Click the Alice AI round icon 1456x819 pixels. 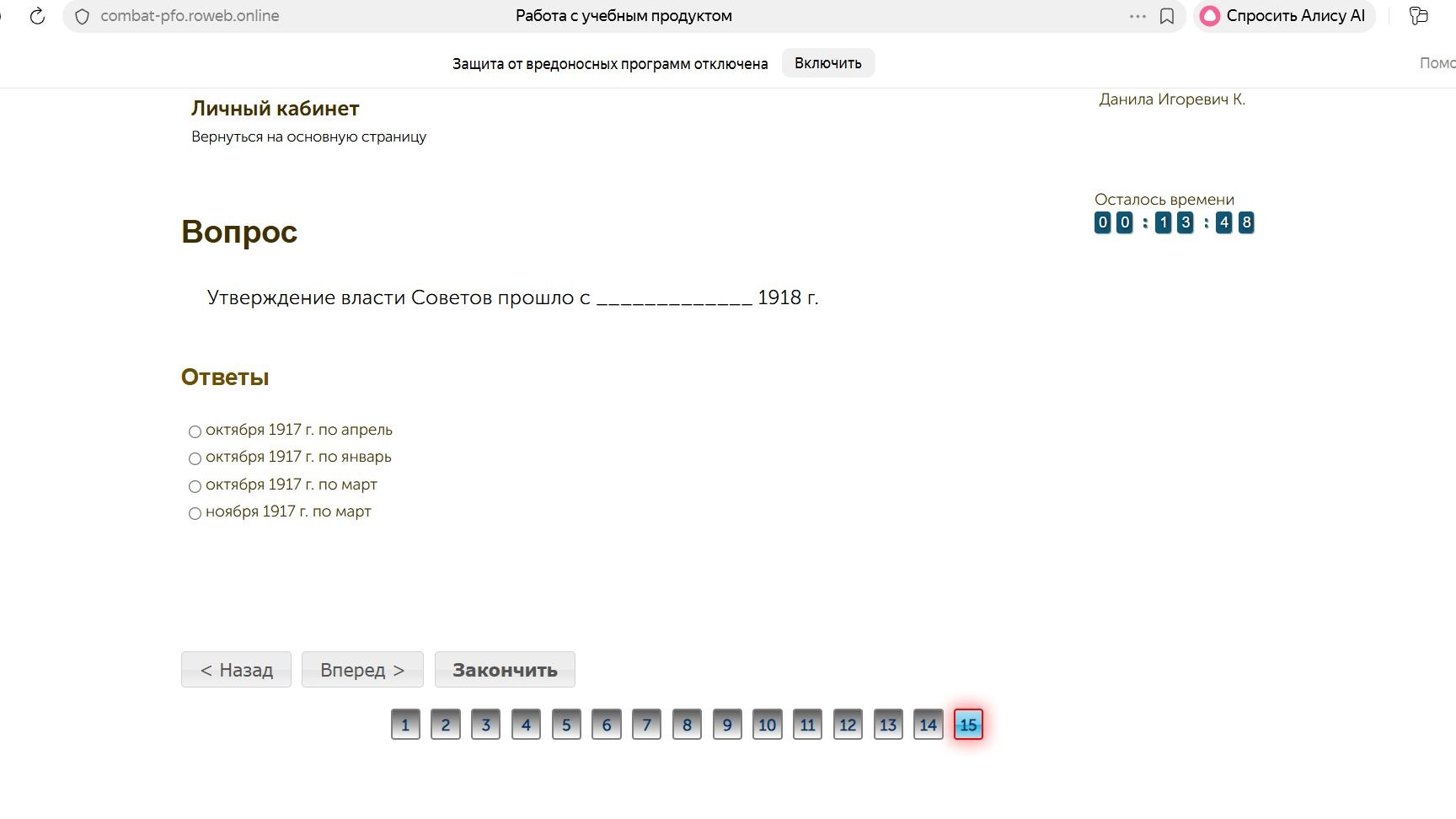[1210, 16]
